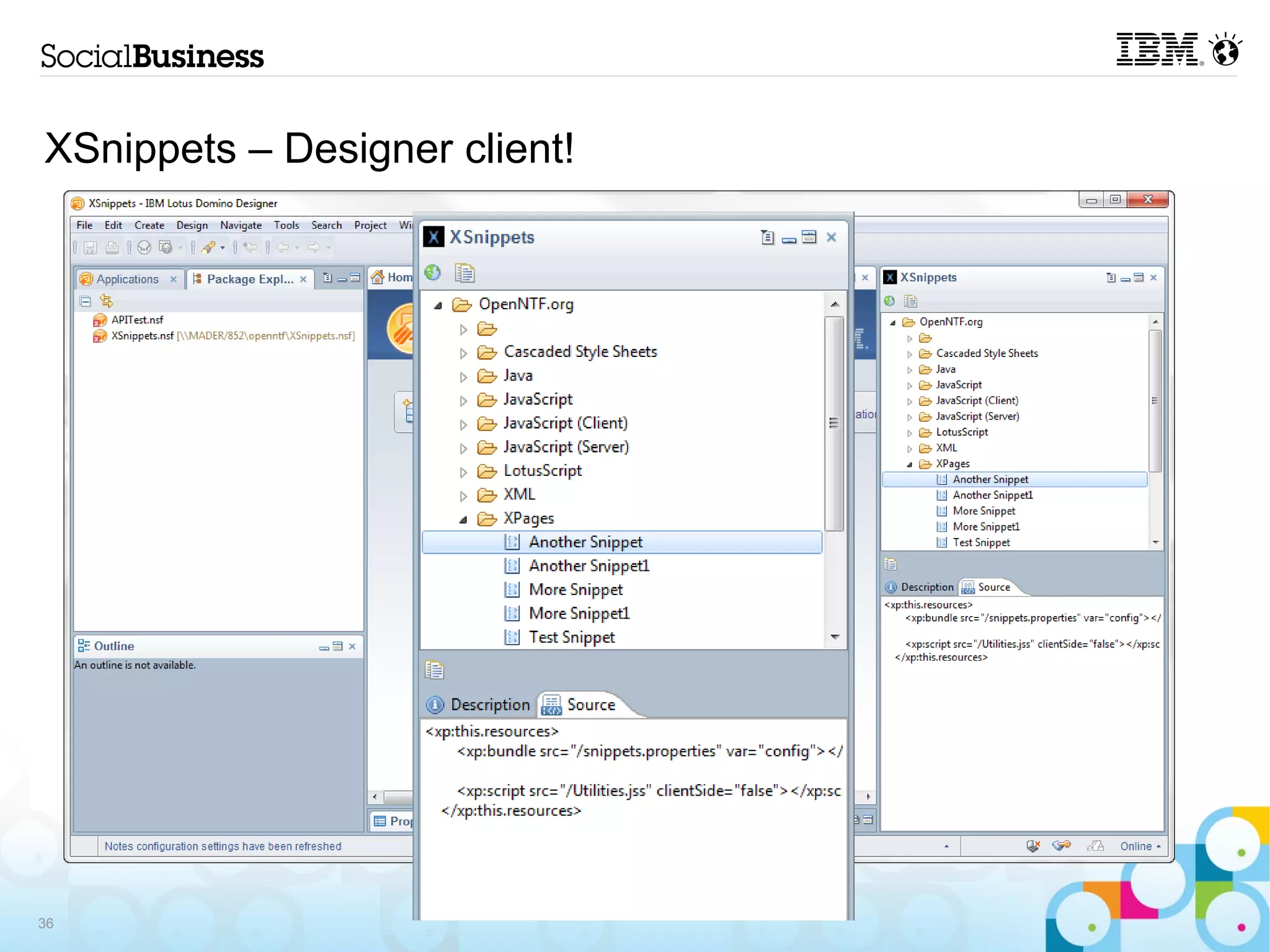
Task: Click the Print icon in Designer toolbar
Action: point(112,248)
